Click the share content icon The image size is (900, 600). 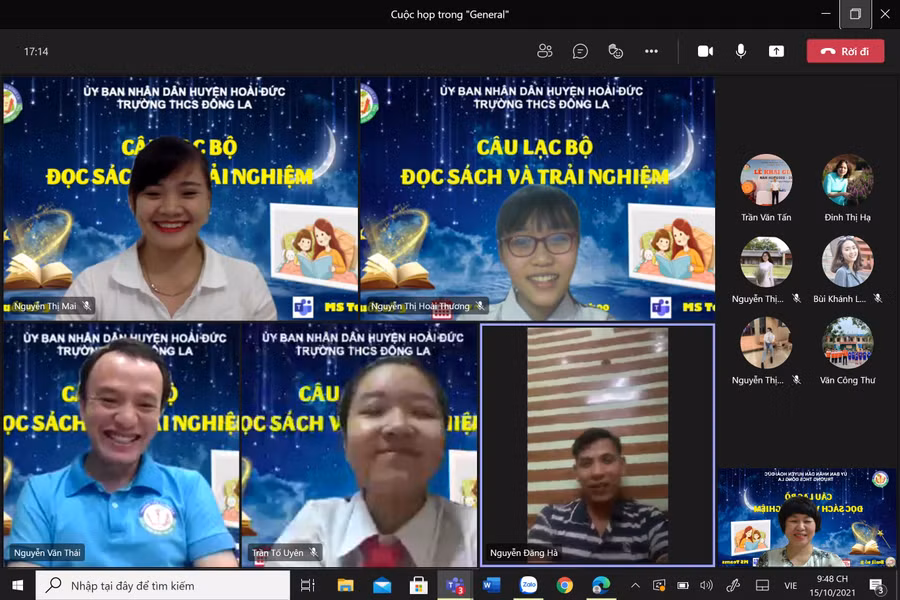pos(777,51)
